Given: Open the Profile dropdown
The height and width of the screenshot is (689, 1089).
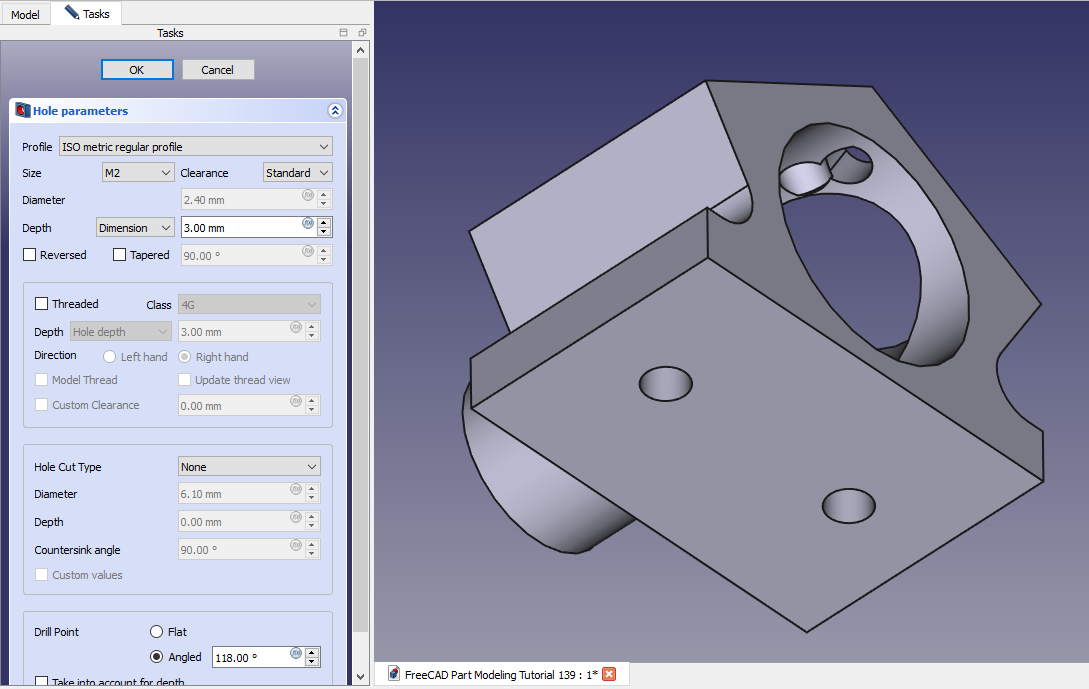Looking at the screenshot, I should [195, 147].
